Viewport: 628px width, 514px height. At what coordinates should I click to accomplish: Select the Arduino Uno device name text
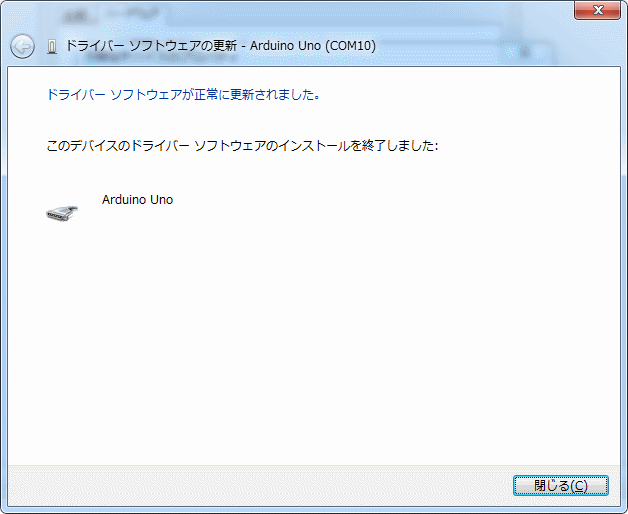click(137, 200)
